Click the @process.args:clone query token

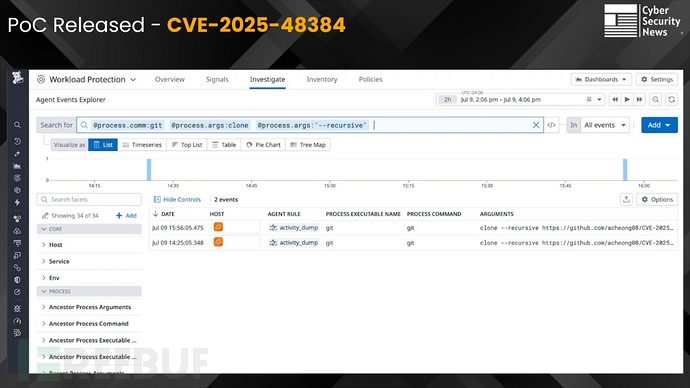(x=209, y=125)
